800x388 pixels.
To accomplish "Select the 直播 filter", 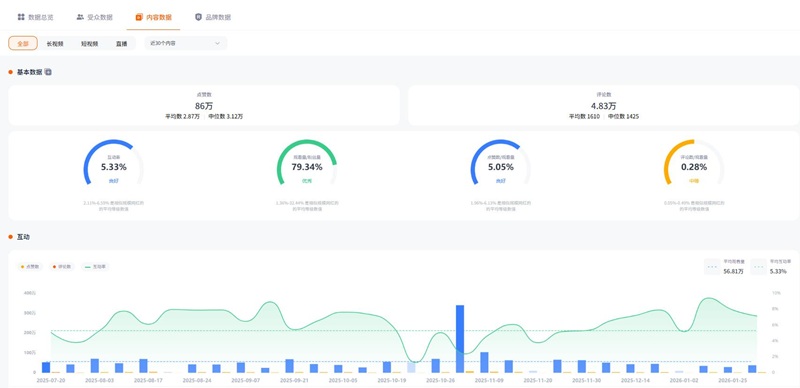I will [x=121, y=43].
